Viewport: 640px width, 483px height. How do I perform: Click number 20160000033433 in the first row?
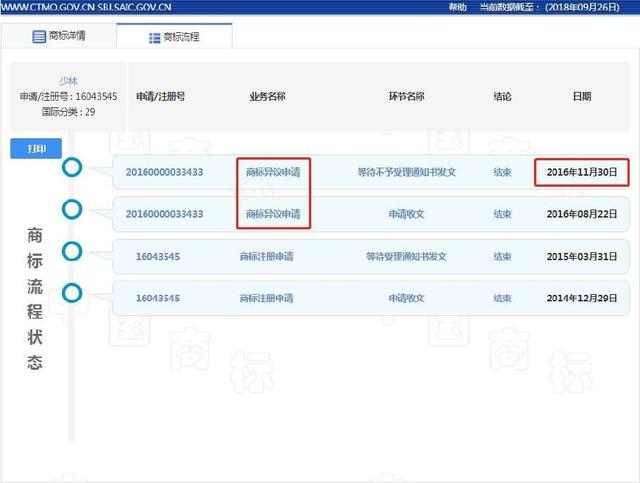coord(164,172)
